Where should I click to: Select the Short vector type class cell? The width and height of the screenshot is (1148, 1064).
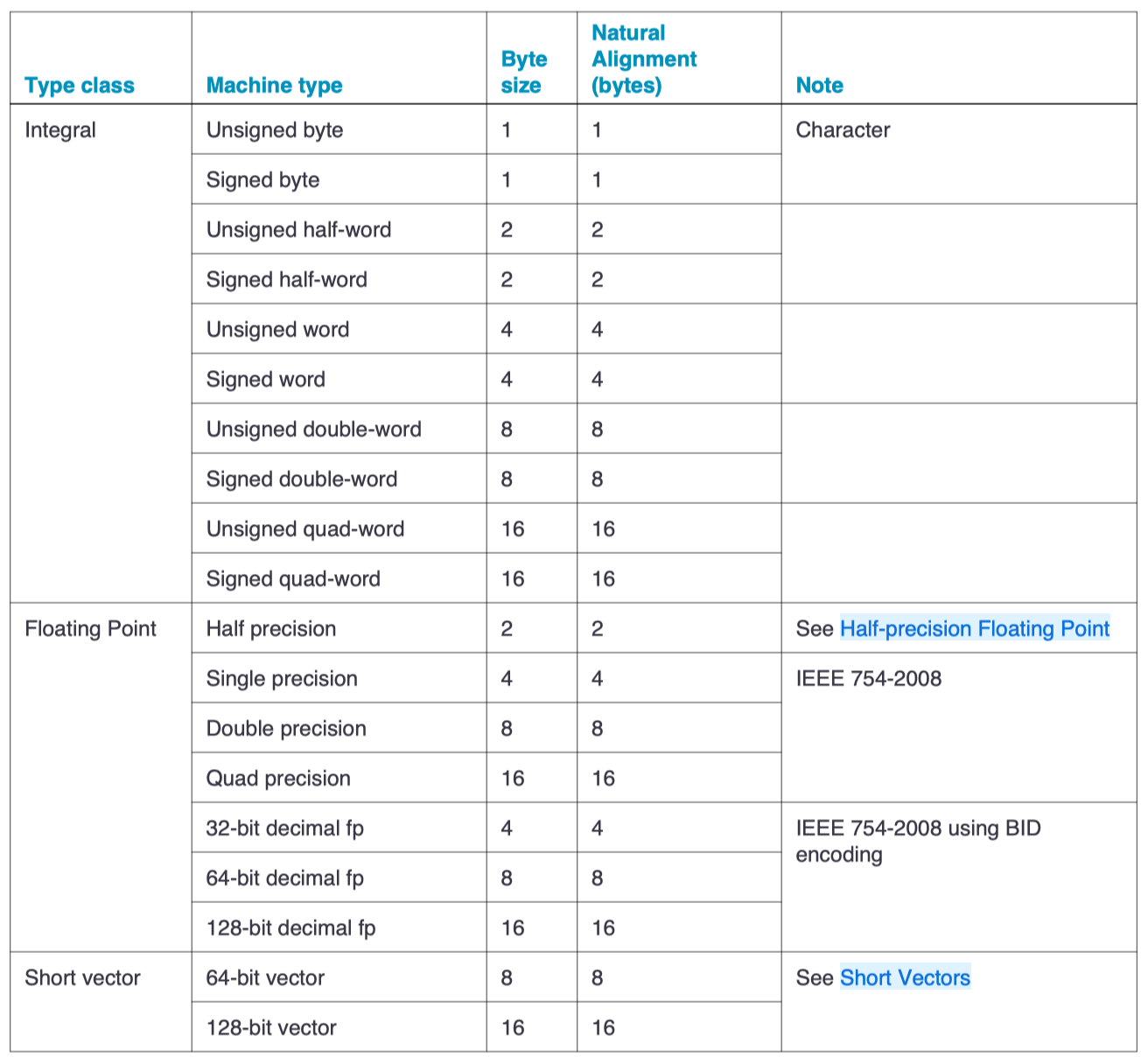82,978
